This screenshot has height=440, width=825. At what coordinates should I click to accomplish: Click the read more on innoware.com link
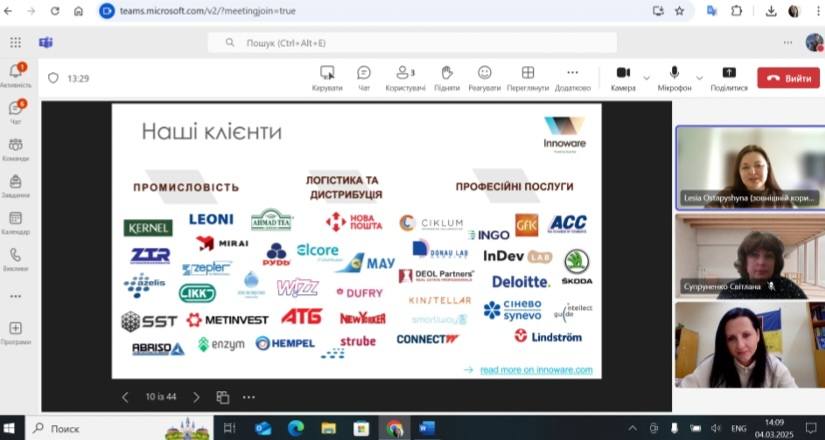click(536, 370)
